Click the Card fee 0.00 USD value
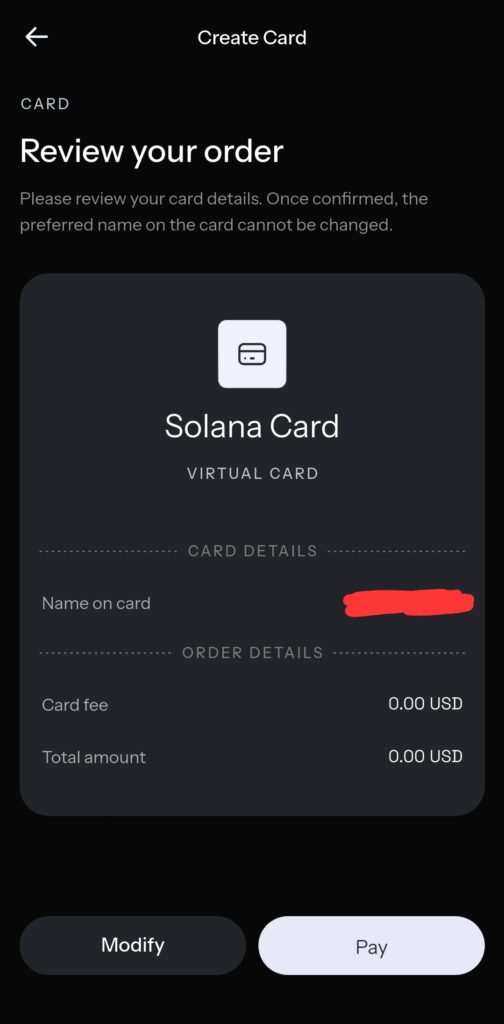This screenshot has height=1024, width=504. [x=425, y=704]
